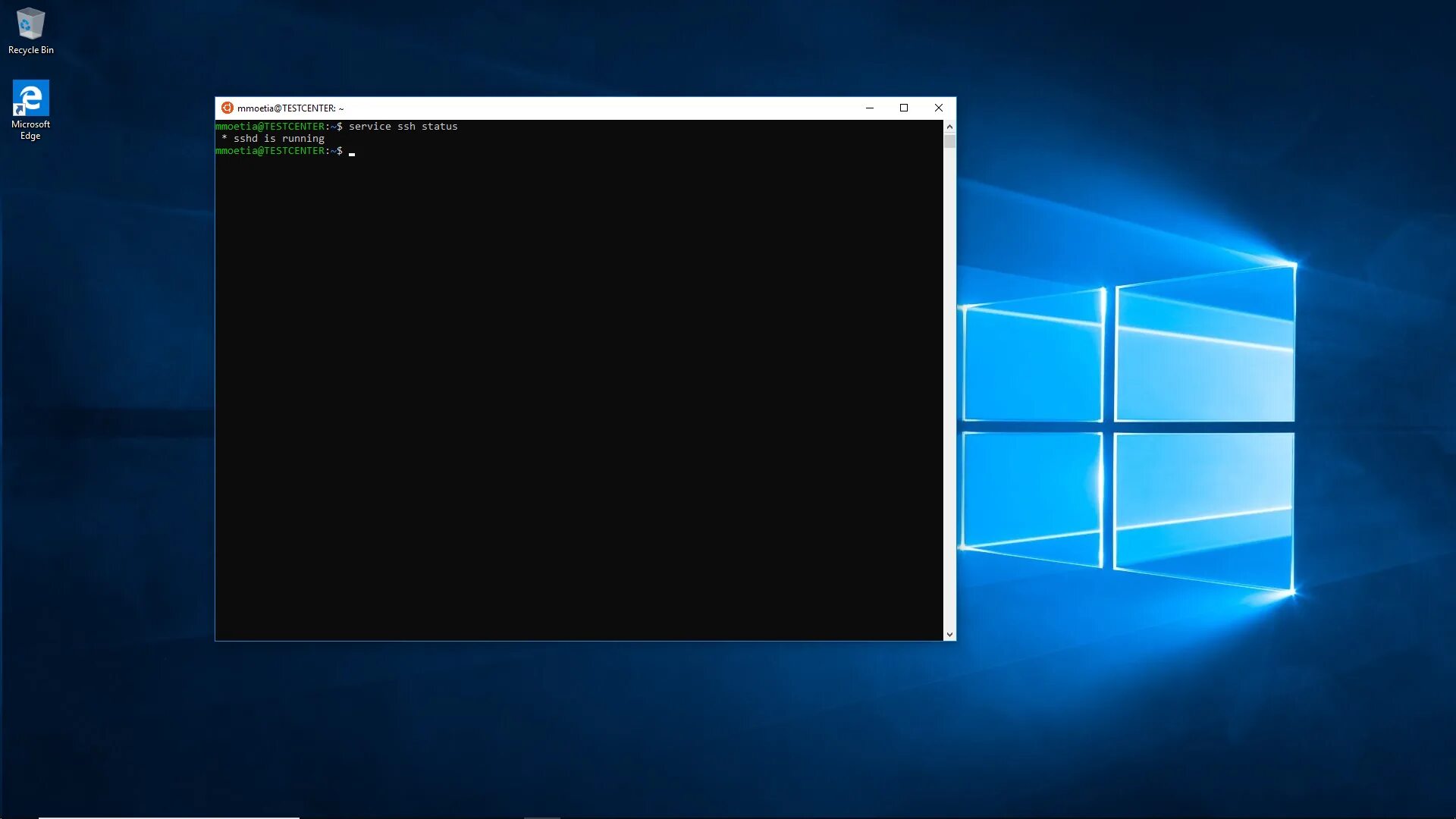This screenshot has width=1456, height=819.
Task: Click the terminal scrollbar down arrow
Action: (x=949, y=635)
